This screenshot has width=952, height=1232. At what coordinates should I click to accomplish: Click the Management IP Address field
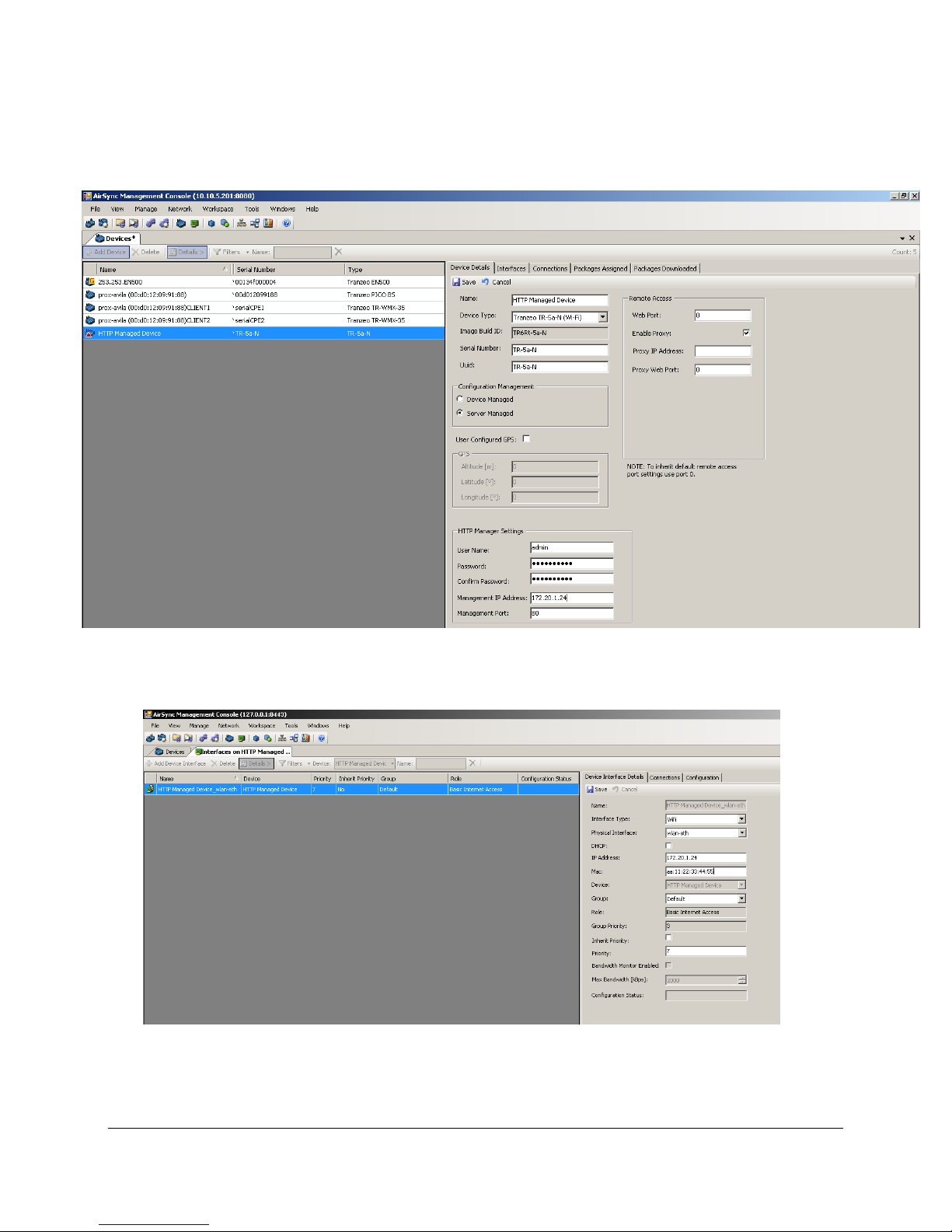[571, 598]
